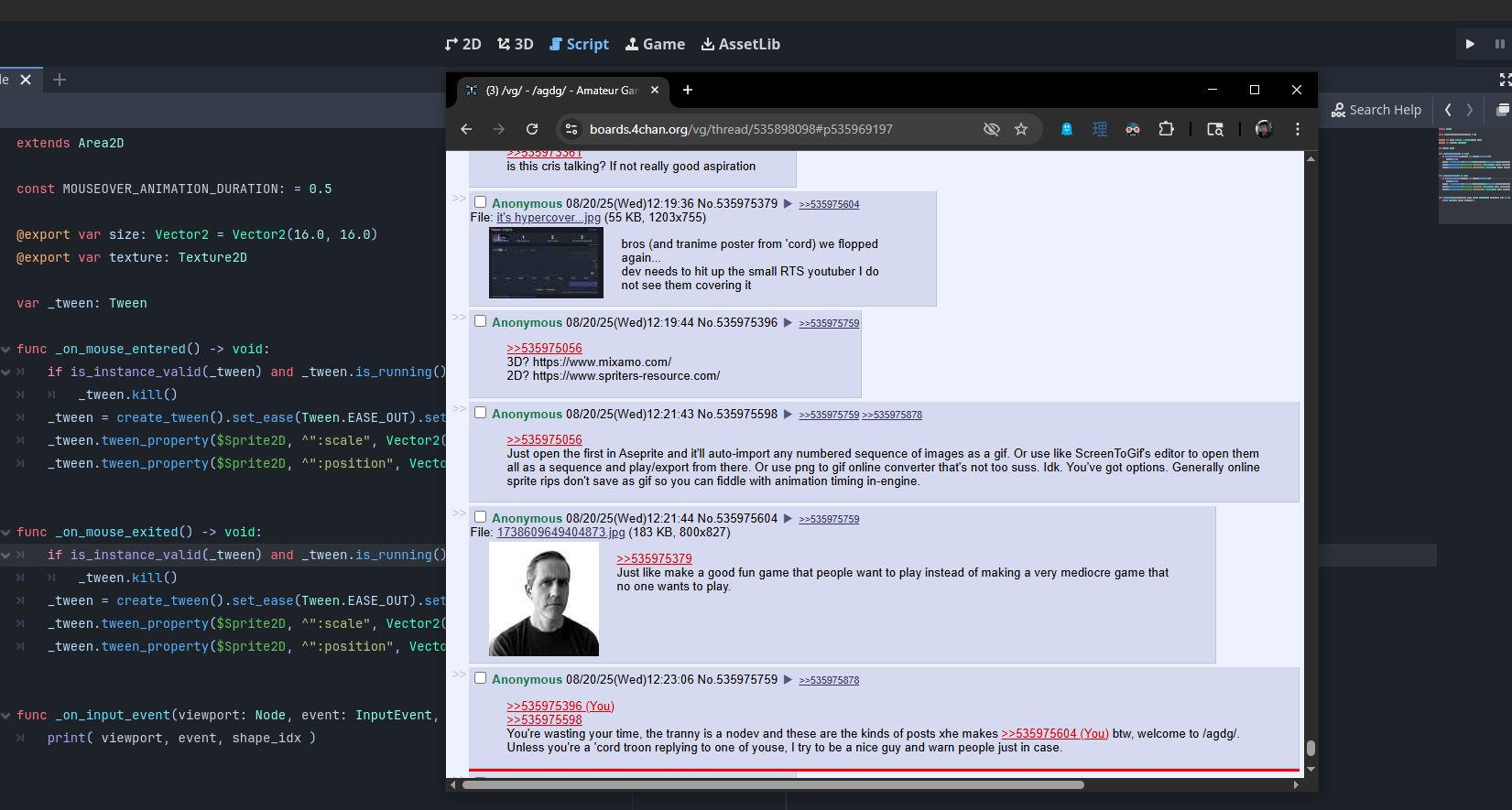Switch to the 3D workspace in Godot
This screenshot has width=1512, height=810.
coord(516,44)
